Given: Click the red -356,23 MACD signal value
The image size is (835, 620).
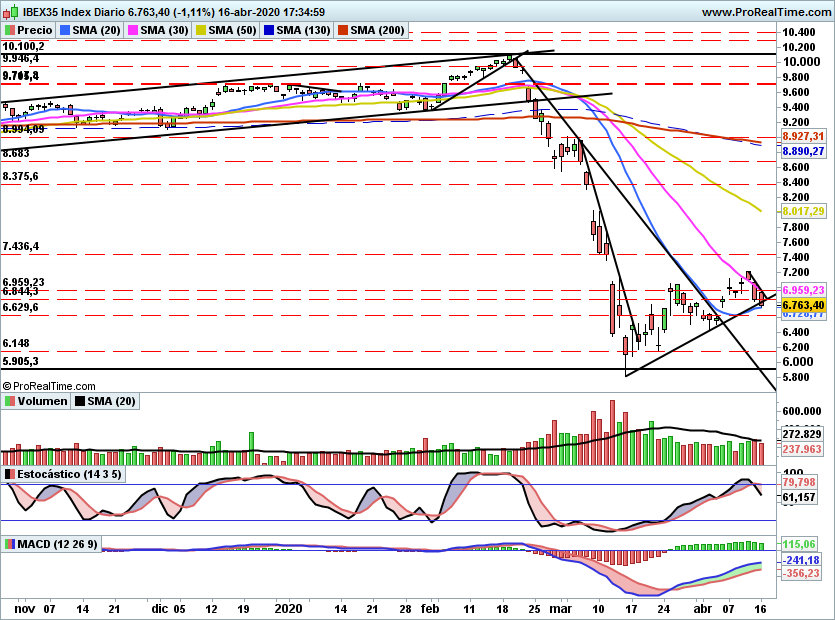Looking at the screenshot, I should coord(801,573).
